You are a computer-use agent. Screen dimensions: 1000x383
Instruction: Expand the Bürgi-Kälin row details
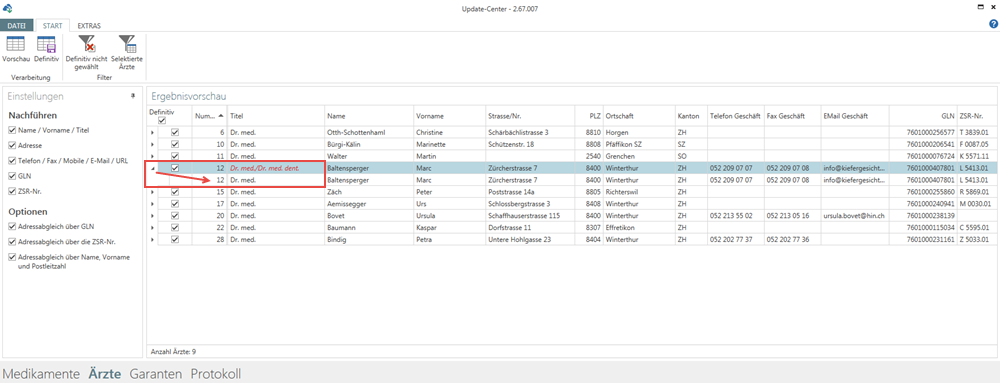152,145
